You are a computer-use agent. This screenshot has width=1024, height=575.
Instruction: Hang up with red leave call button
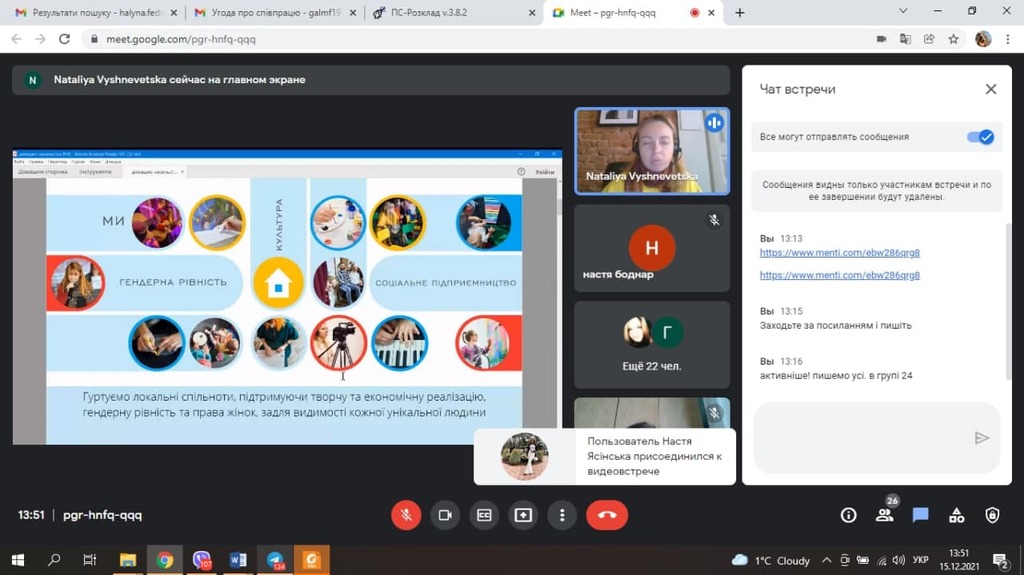pos(606,515)
